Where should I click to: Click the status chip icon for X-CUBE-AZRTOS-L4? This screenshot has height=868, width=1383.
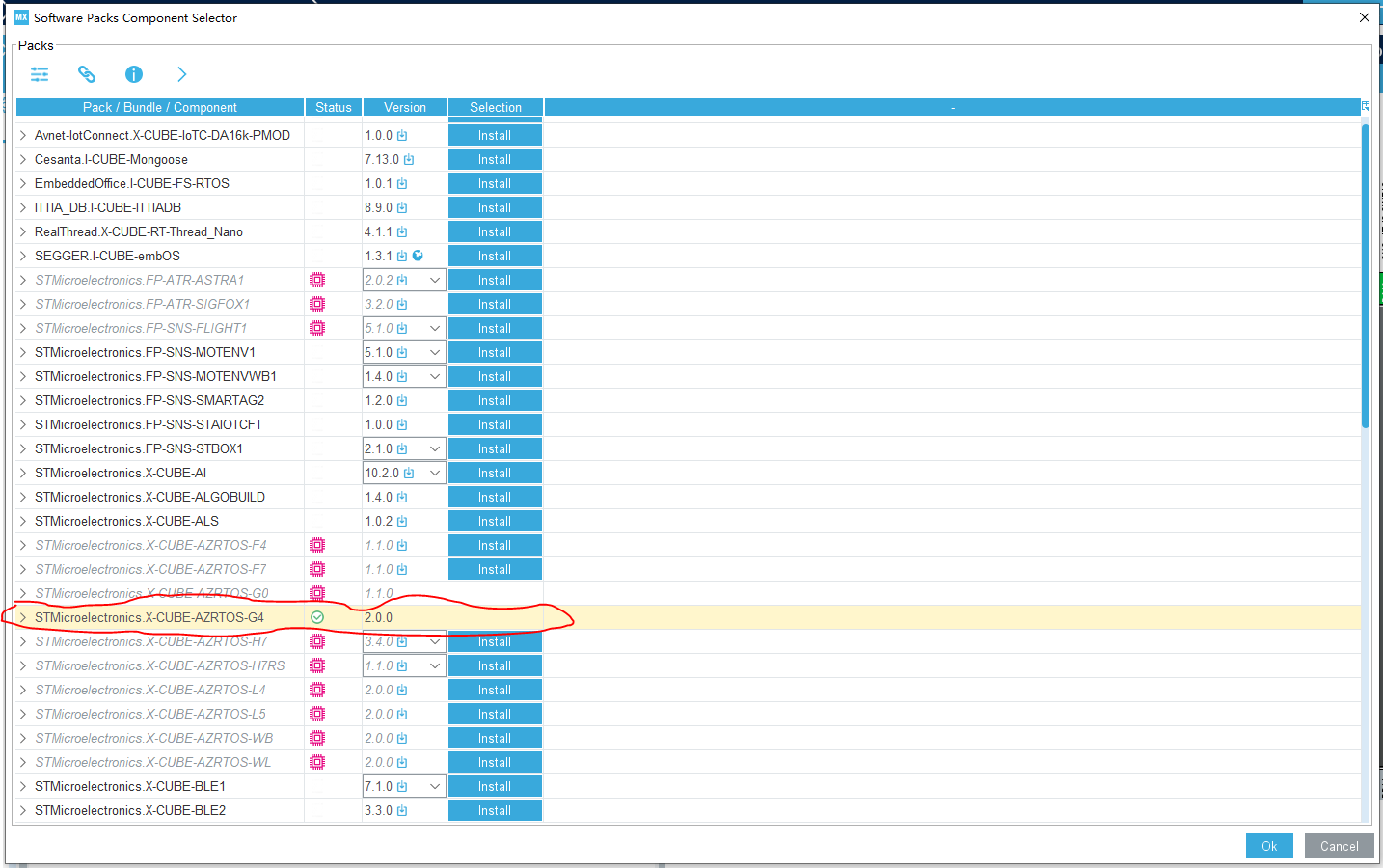pos(317,690)
